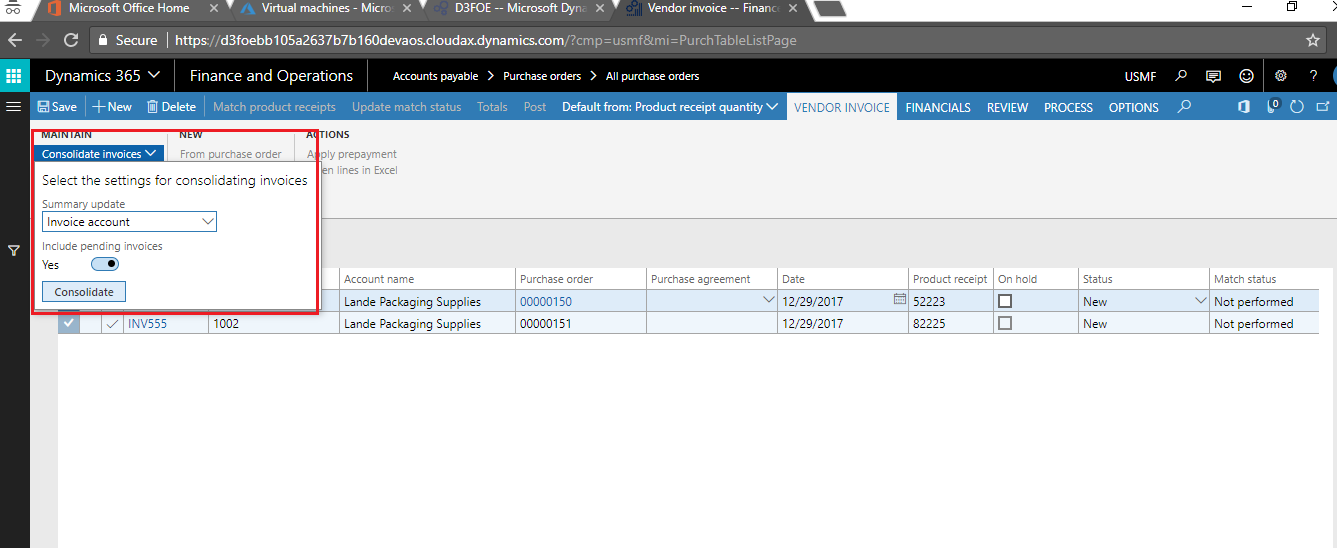Open the Summary update Invoice account dropdown
This screenshot has width=1337, height=548.
point(208,222)
